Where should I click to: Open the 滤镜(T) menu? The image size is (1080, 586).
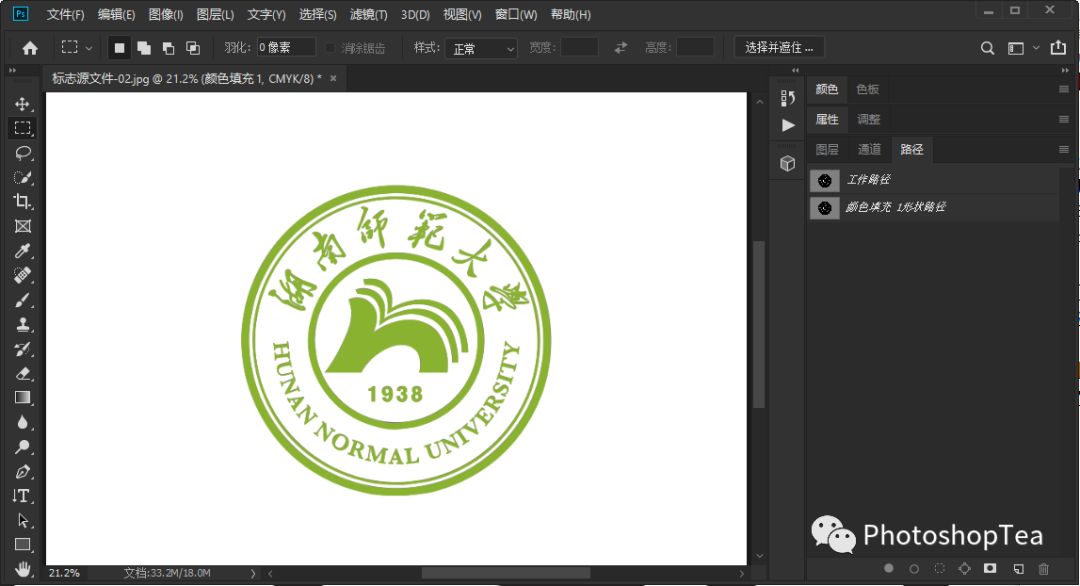[x=368, y=14]
